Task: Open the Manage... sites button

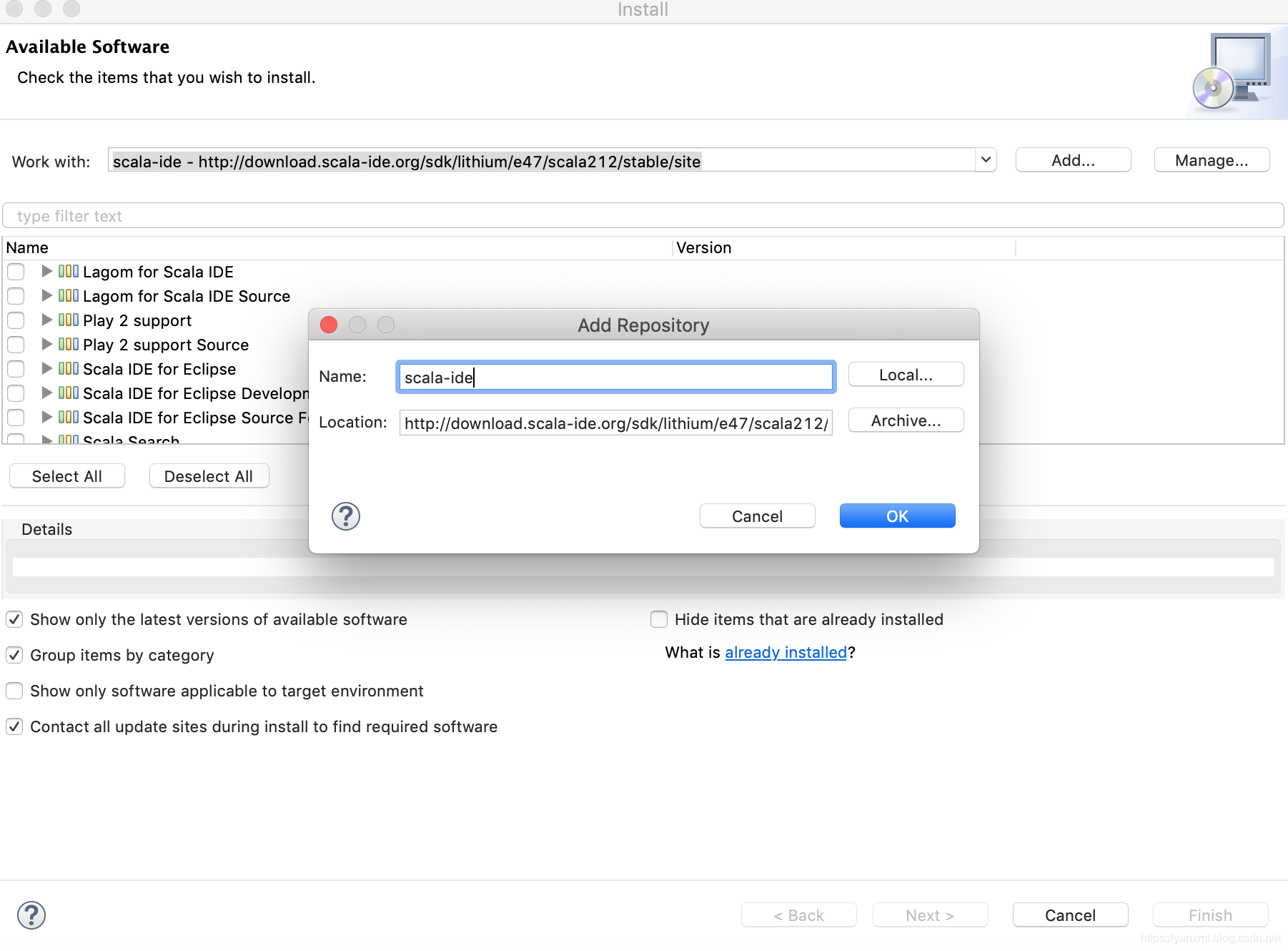Action: point(1212,160)
